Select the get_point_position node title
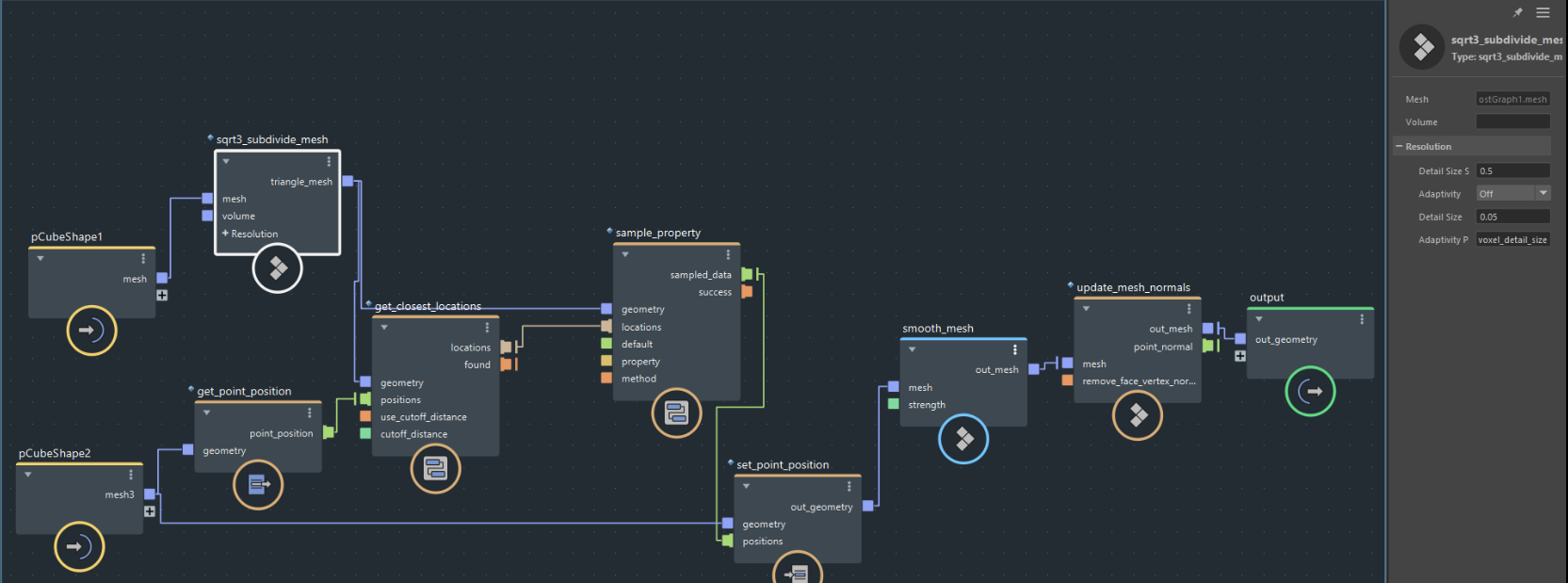Screen dimensions: 1568x583 pyautogui.click(x=244, y=392)
